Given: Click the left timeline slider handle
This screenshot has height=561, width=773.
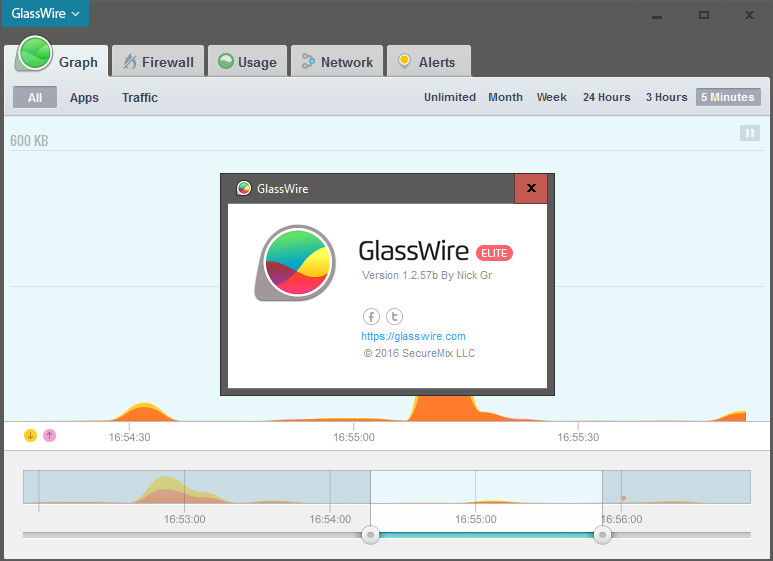Looking at the screenshot, I should [x=370, y=534].
